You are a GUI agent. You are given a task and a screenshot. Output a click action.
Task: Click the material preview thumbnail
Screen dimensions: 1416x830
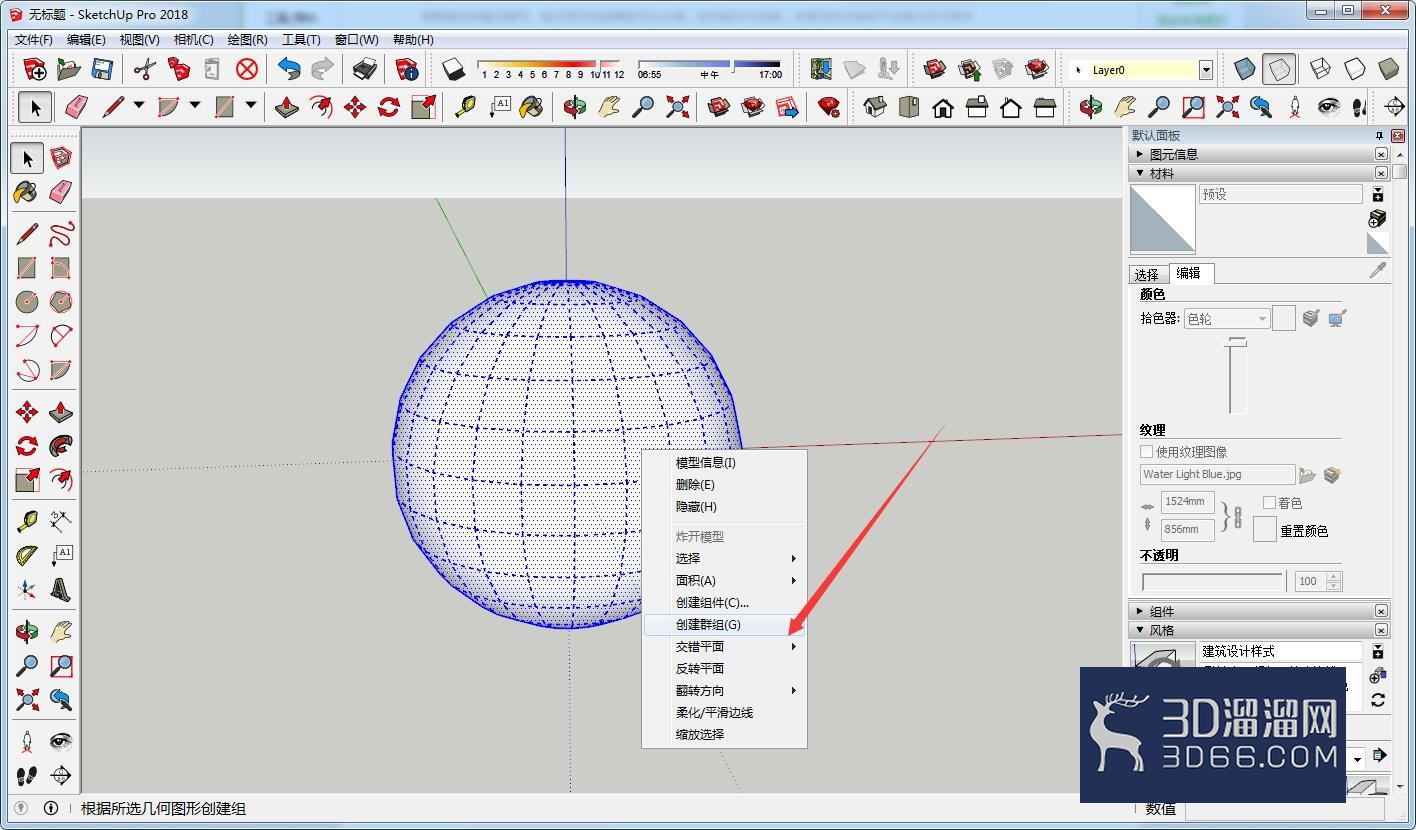[1163, 219]
